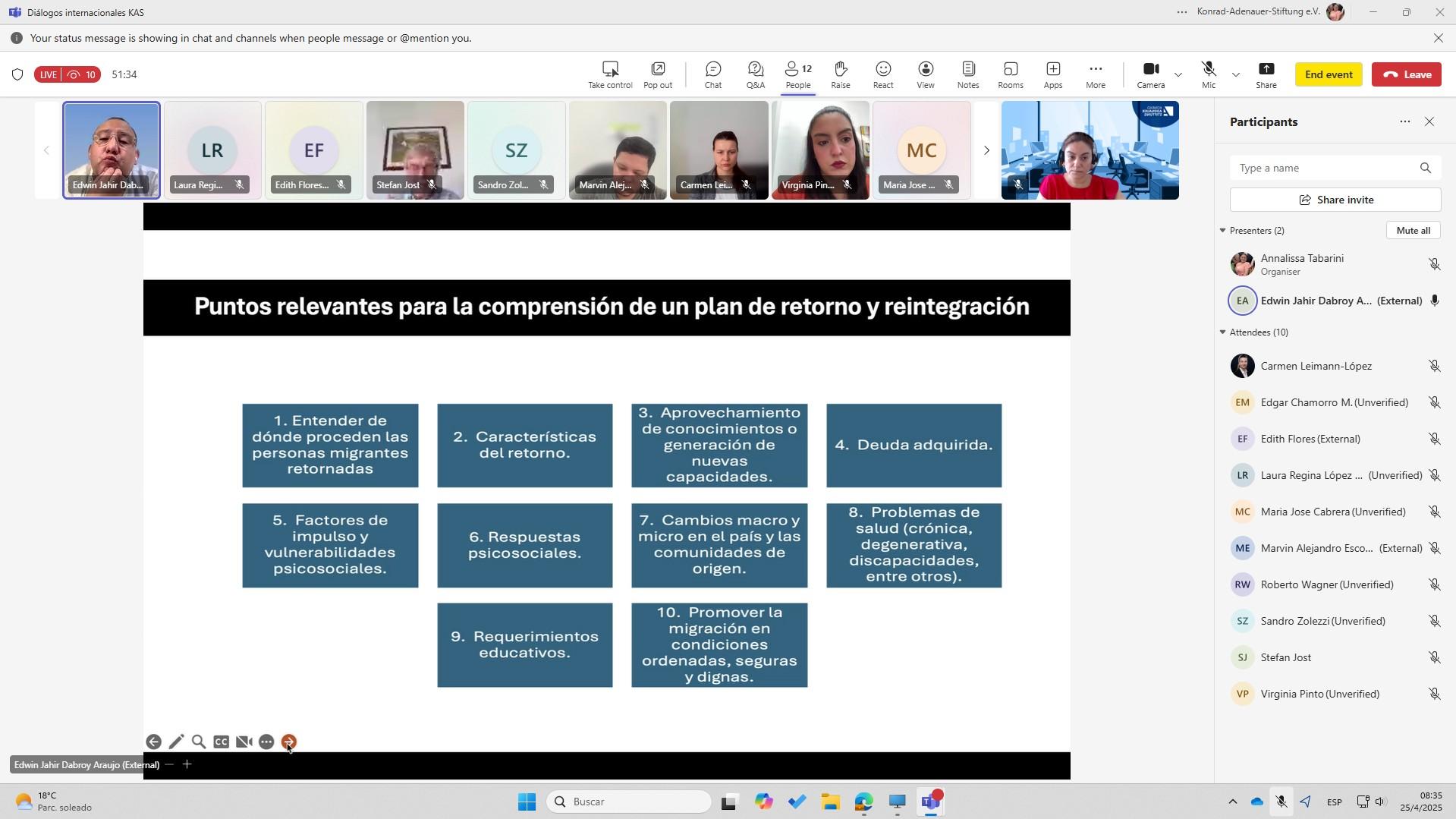The width and height of the screenshot is (1456, 819).
Task: Raise your hand in meeting
Action: click(x=840, y=74)
